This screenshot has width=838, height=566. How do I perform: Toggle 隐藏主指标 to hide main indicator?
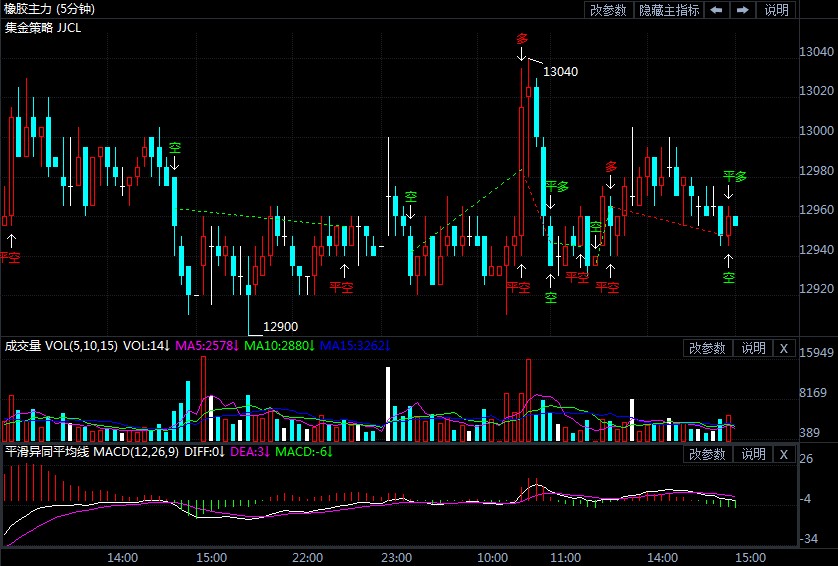669,10
